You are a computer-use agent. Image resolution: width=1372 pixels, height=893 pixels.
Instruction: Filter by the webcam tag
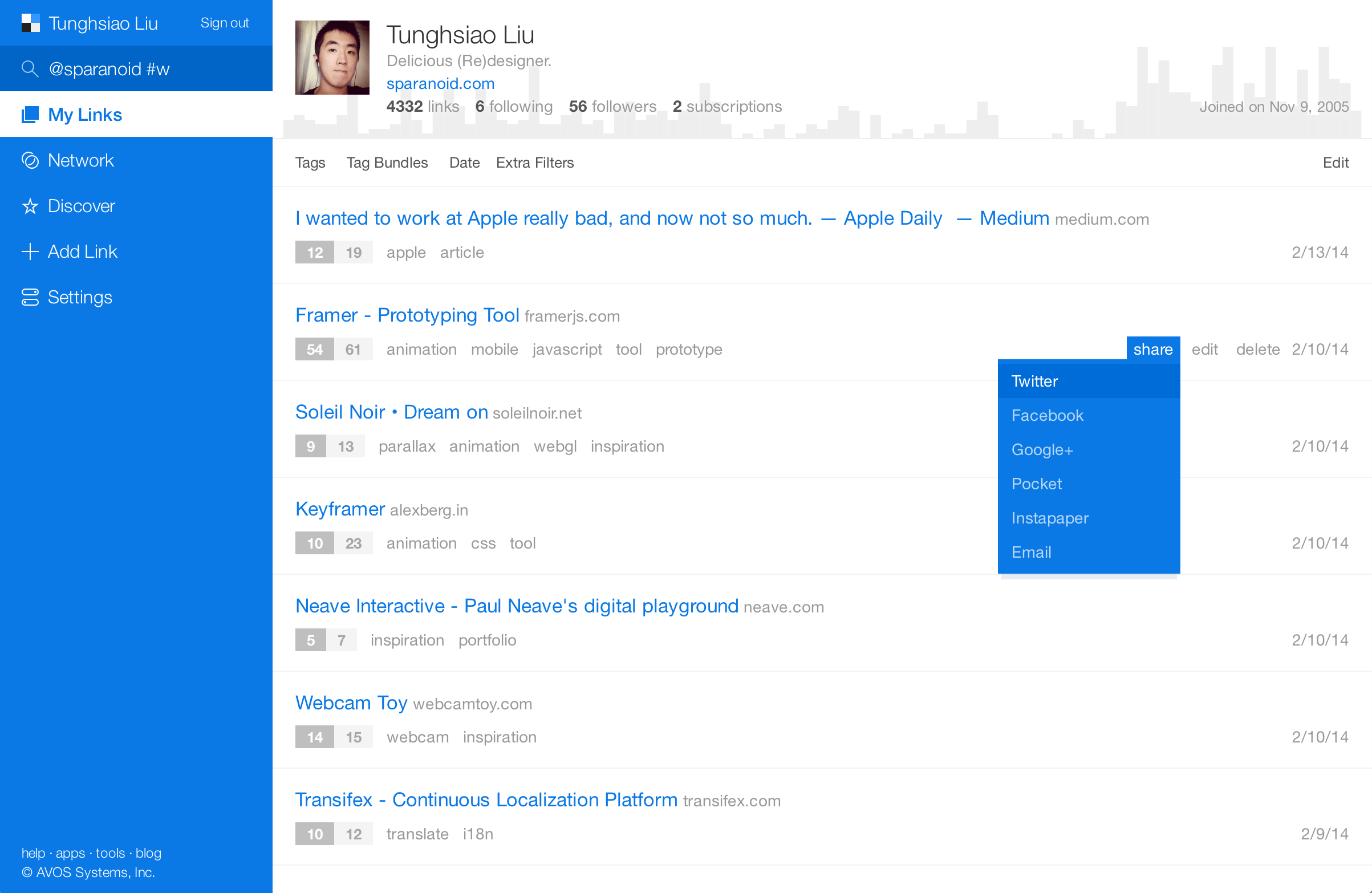pos(417,737)
